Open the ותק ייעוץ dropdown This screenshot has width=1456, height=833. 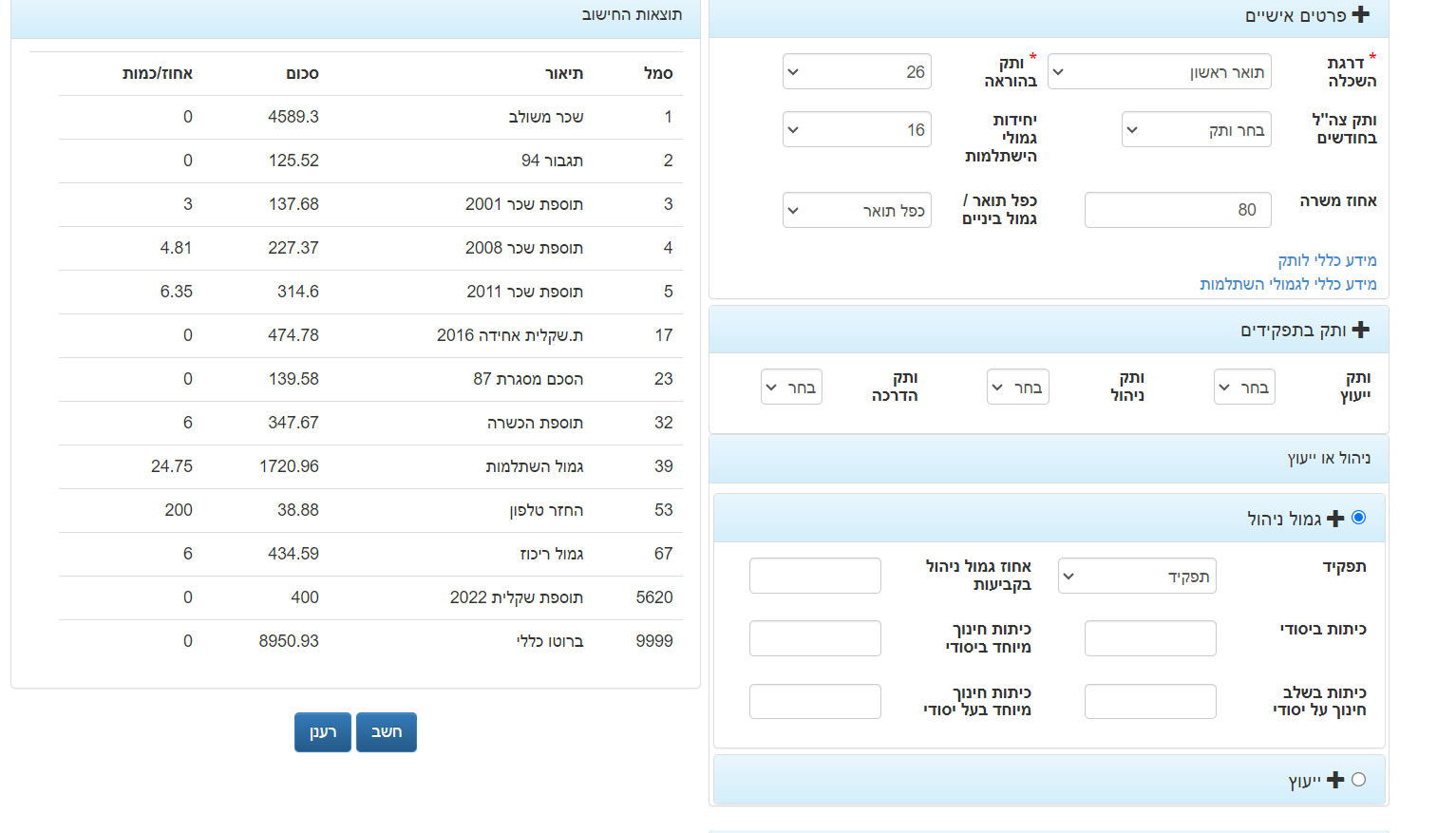(1244, 388)
